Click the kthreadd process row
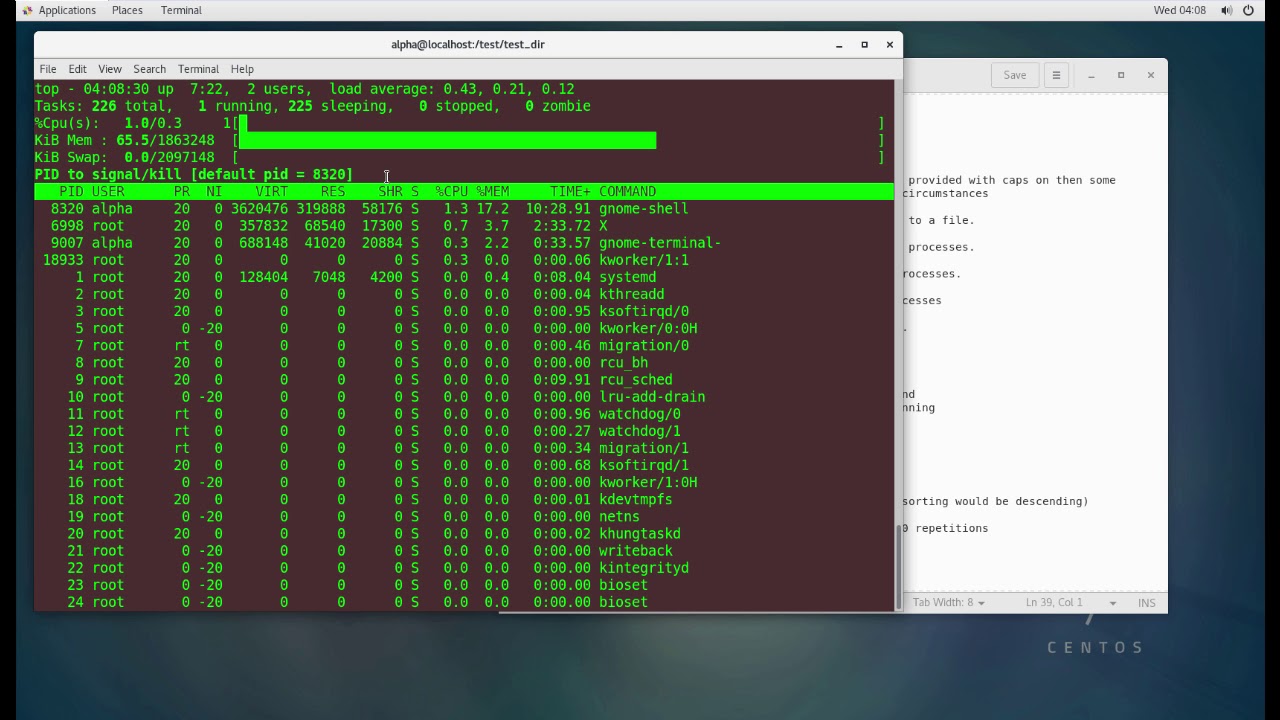This screenshot has width=1280, height=720. [x=464, y=294]
